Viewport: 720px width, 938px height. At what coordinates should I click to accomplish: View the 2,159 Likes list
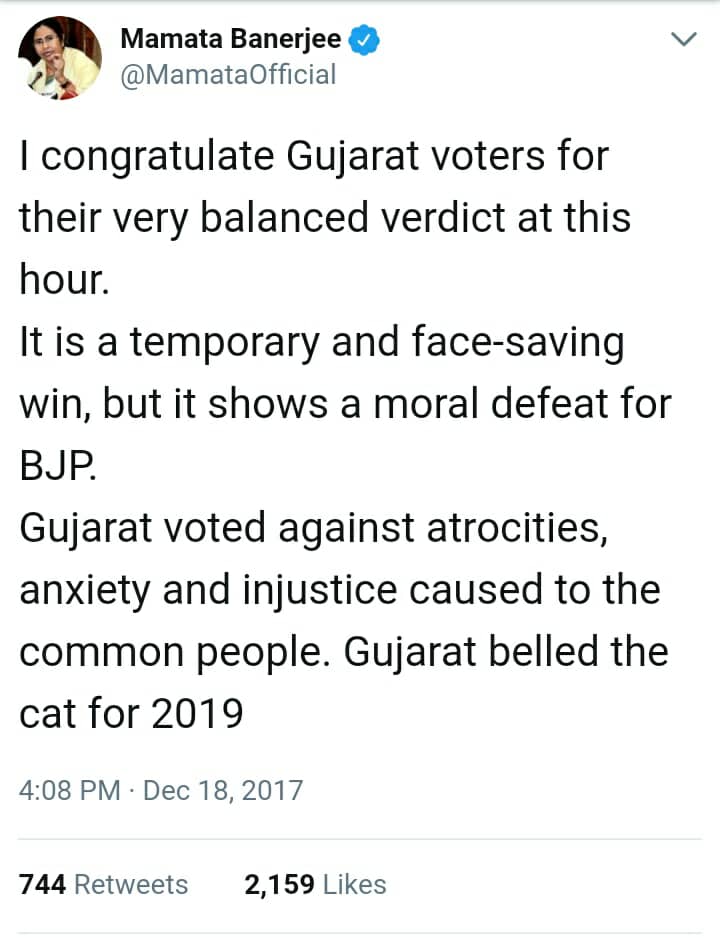pyautogui.click(x=315, y=884)
